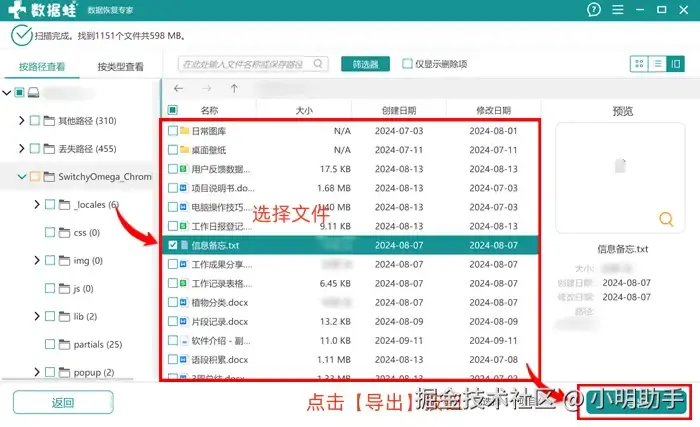Check the 桌面壁纸 folder checkbox
The image size is (700, 427).
(173, 150)
